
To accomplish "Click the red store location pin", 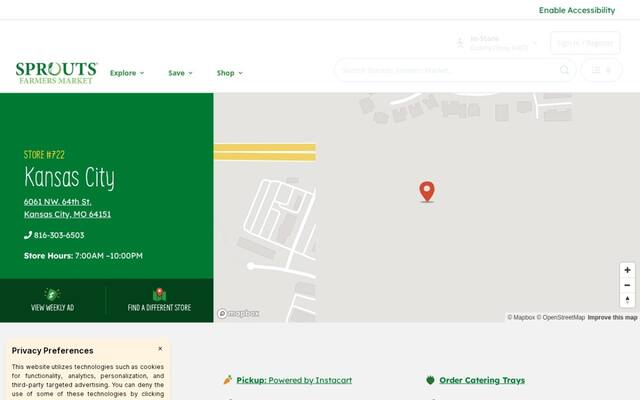I will click(x=427, y=191).
